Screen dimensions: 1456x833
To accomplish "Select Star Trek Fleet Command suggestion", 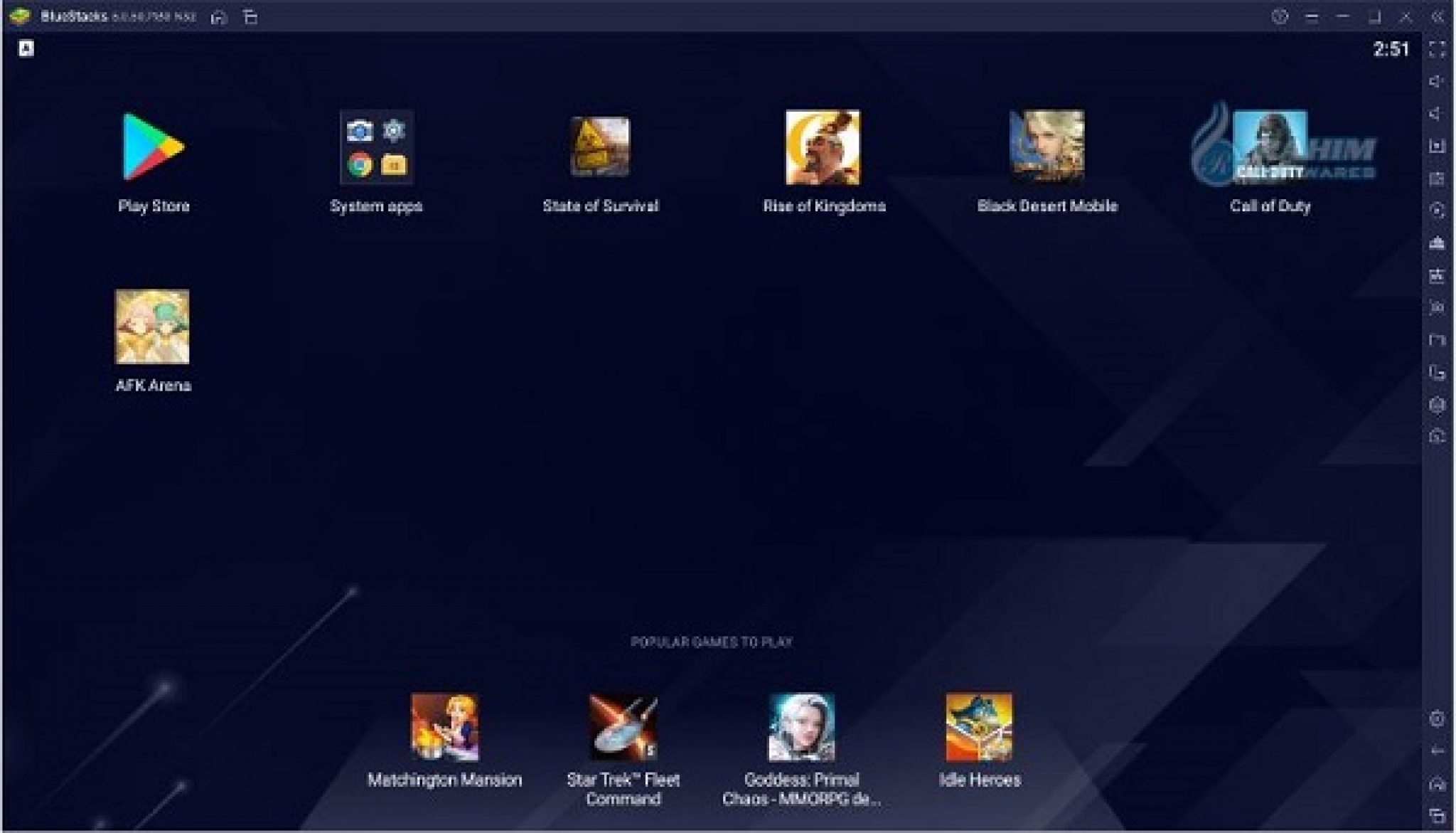I will 623,727.
